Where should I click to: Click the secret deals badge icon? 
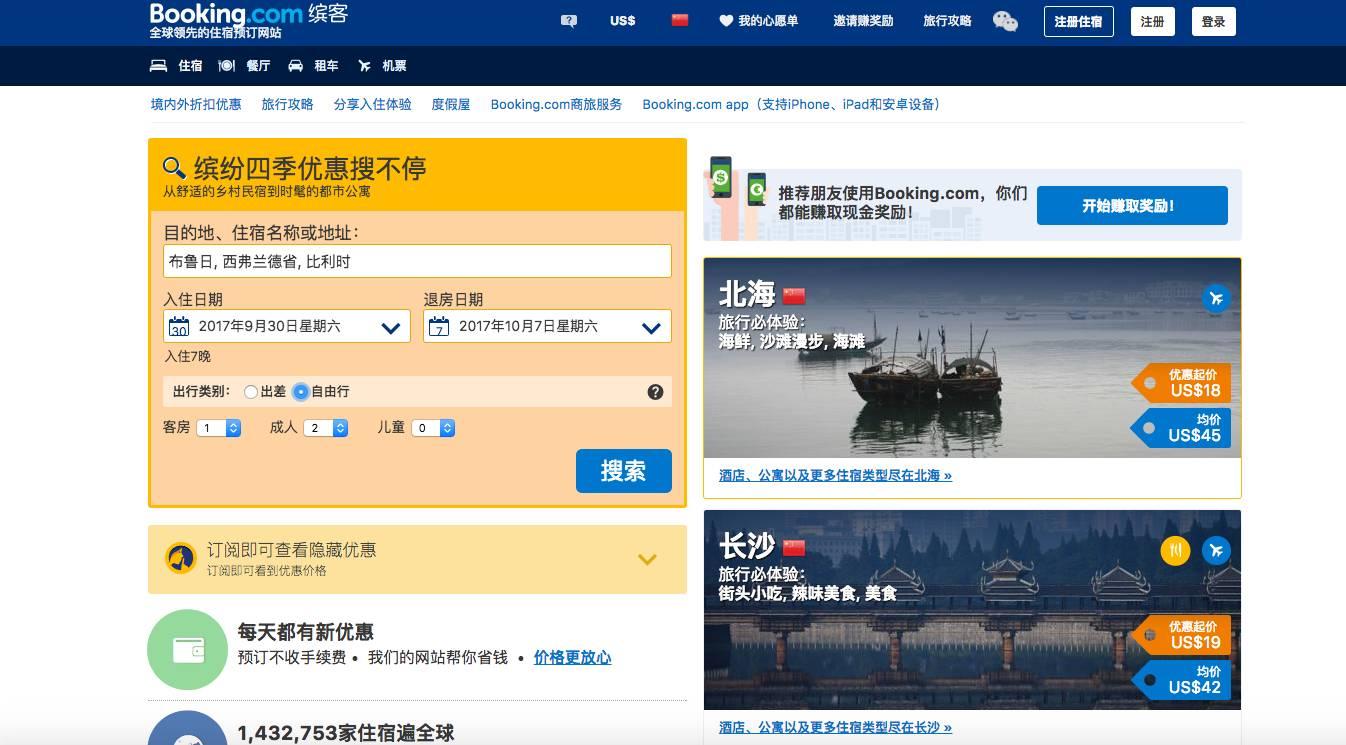(x=180, y=558)
